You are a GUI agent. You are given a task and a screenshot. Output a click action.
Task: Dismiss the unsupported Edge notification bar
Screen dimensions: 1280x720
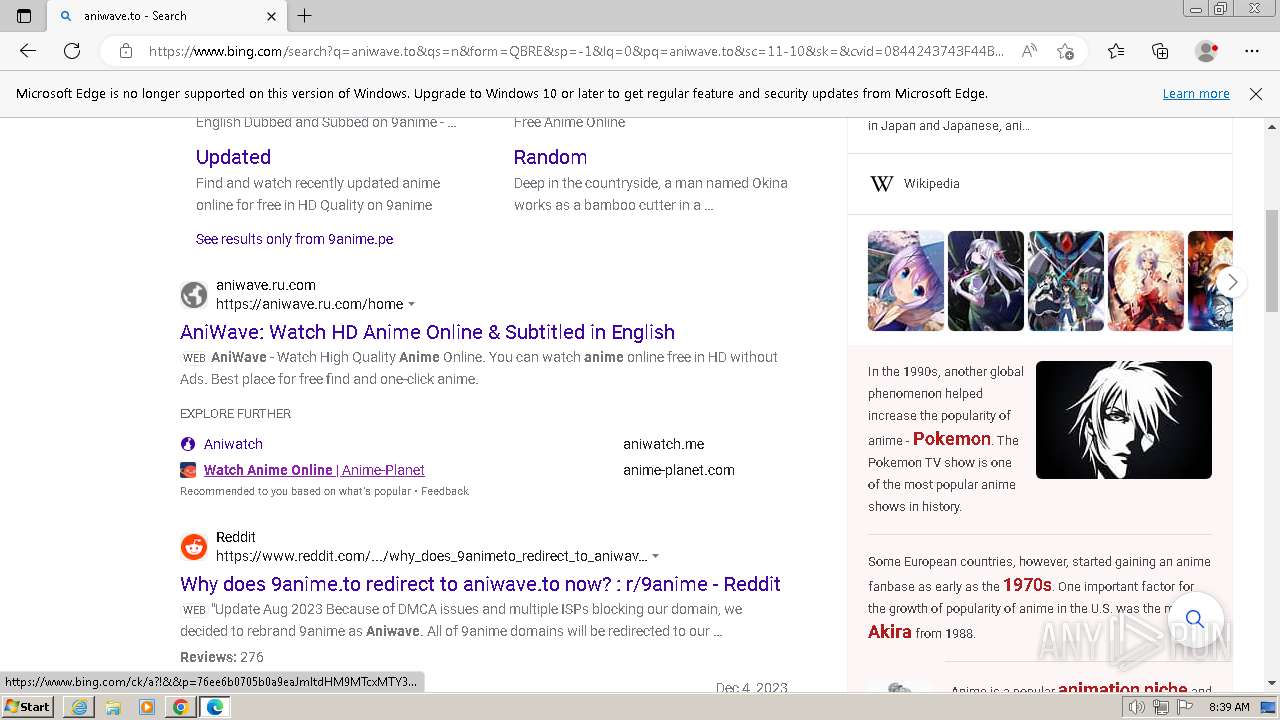[x=1256, y=94]
